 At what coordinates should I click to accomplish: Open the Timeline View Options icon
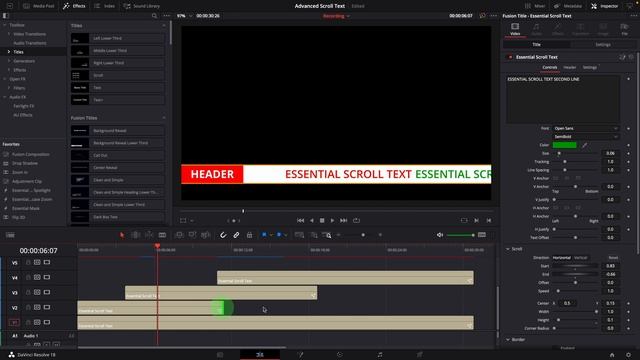pos(10,235)
